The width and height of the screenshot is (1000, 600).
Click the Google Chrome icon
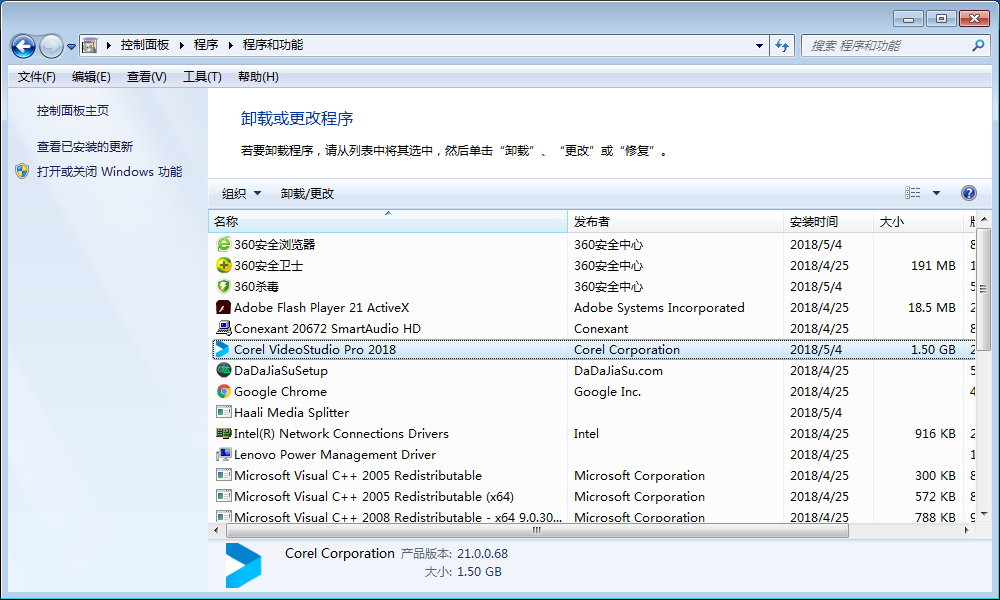pyautogui.click(x=223, y=391)
